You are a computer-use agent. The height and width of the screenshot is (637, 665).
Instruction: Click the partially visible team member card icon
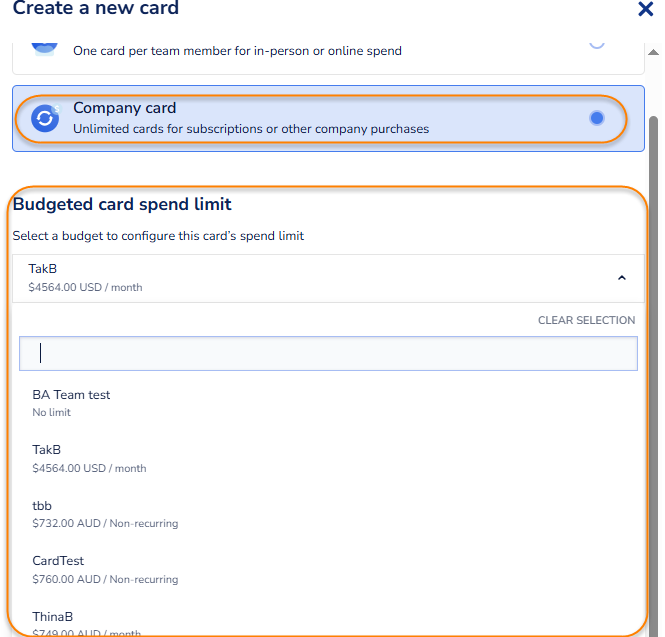[x=45, y=45]
